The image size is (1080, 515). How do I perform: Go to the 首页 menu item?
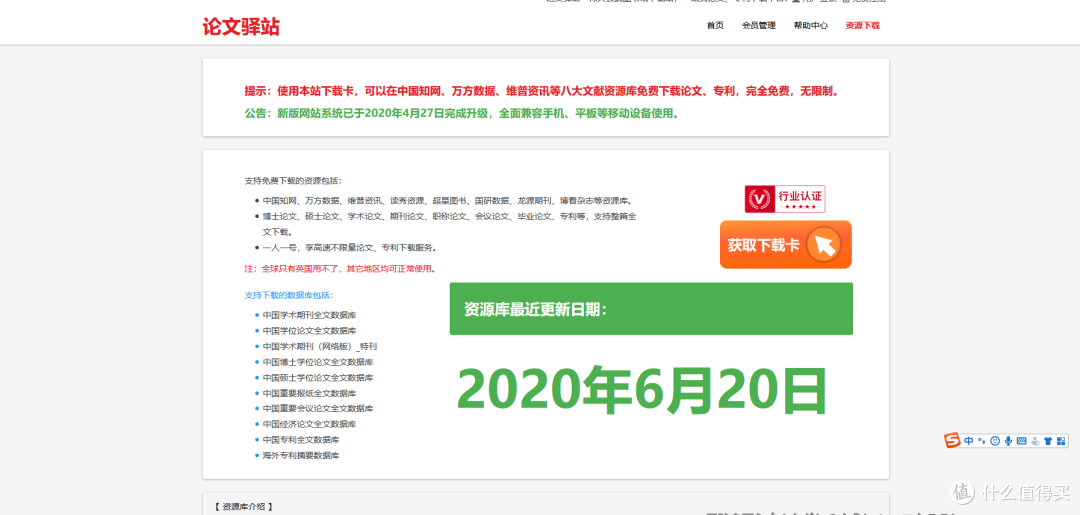point(715,25)
